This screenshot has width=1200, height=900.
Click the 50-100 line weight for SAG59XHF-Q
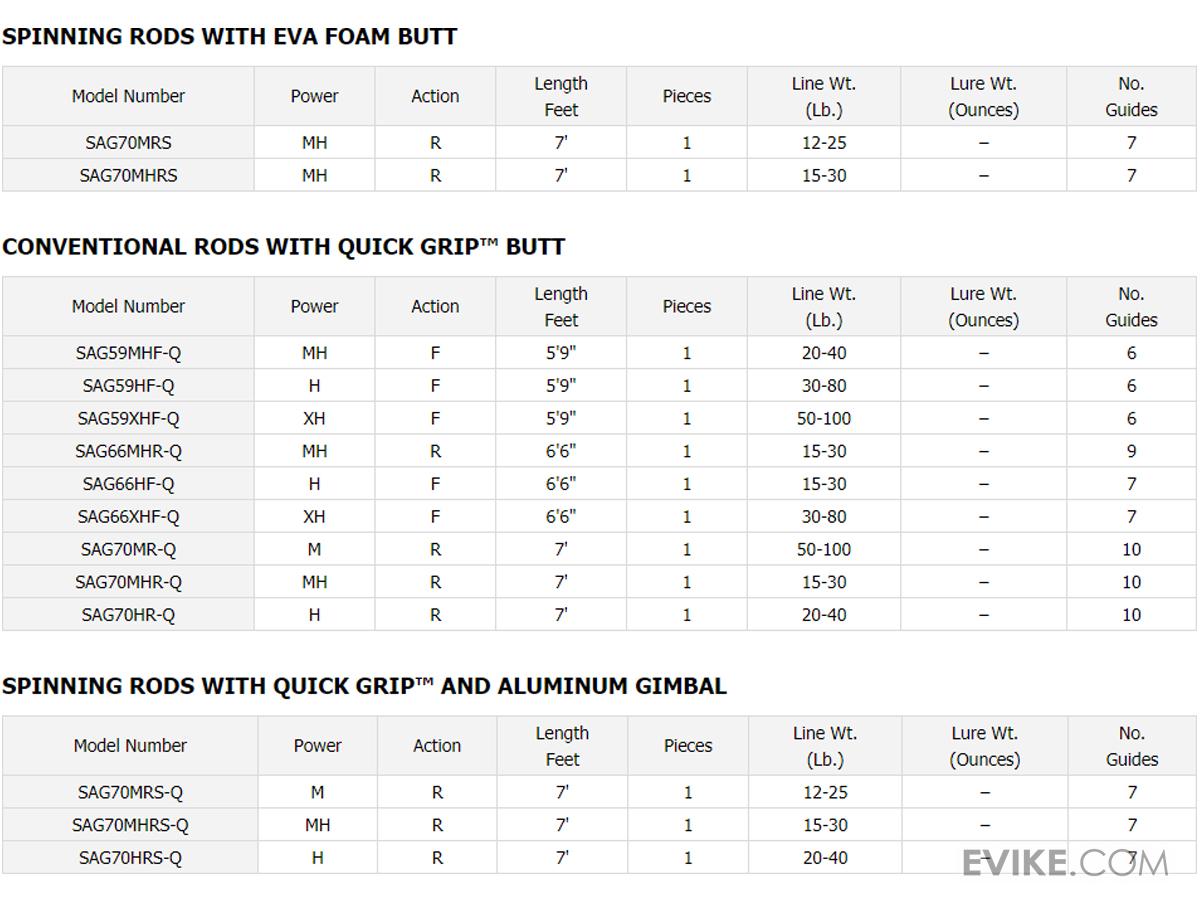click(x=823, y=418)
